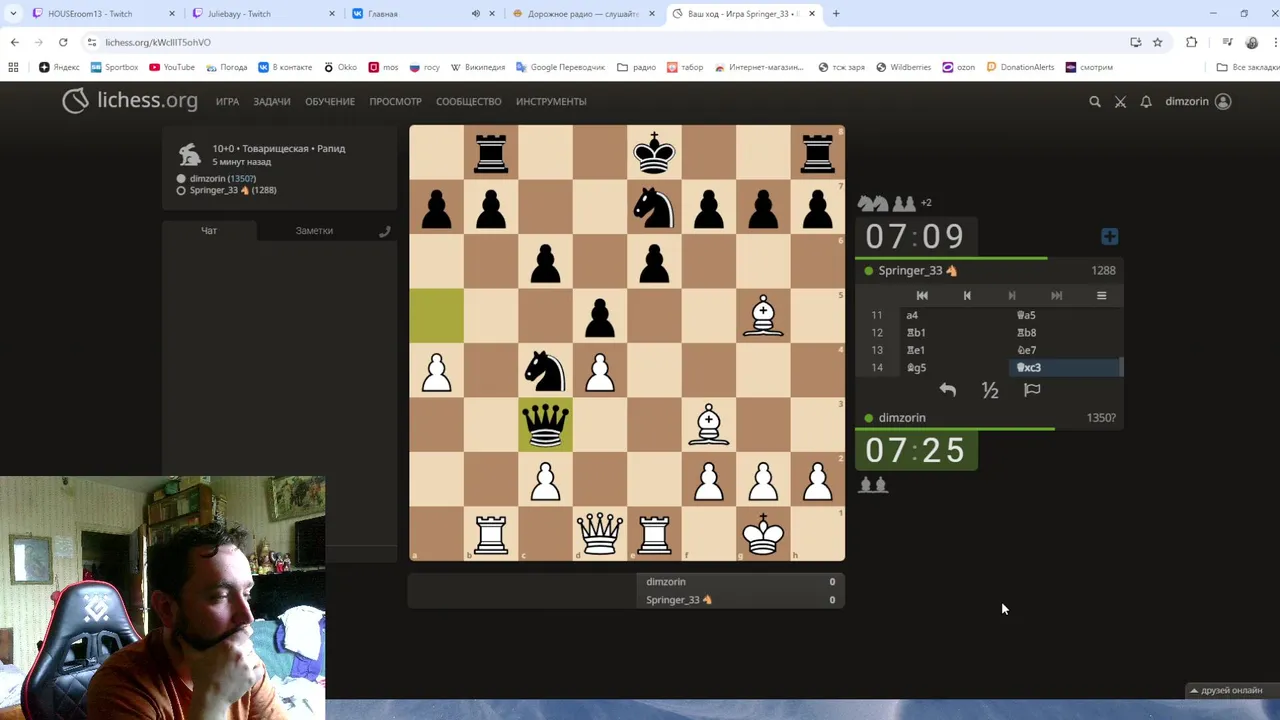Switch to the Чат tab

tap(209, 231)
